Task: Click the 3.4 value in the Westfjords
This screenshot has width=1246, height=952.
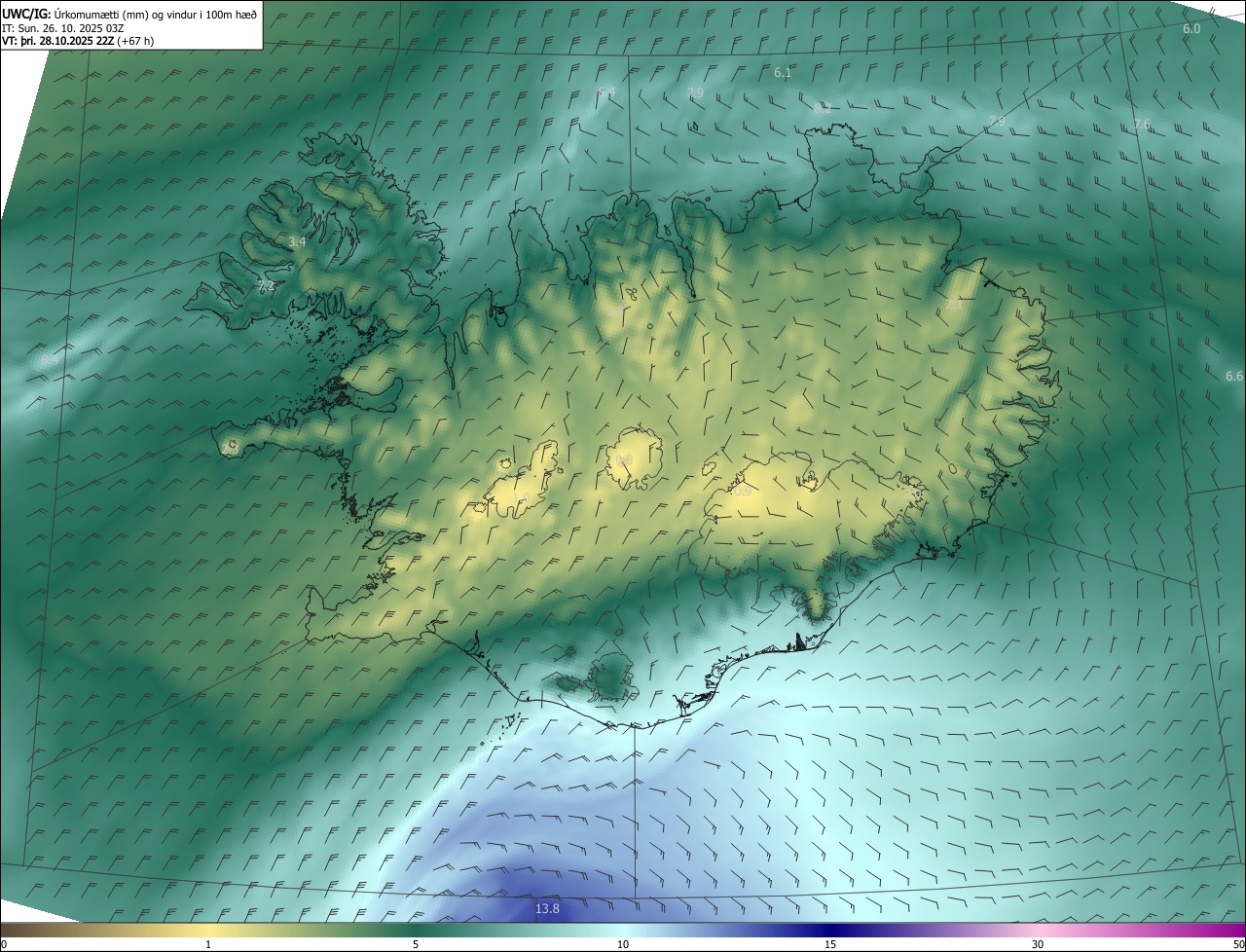Action: [297, 241]
